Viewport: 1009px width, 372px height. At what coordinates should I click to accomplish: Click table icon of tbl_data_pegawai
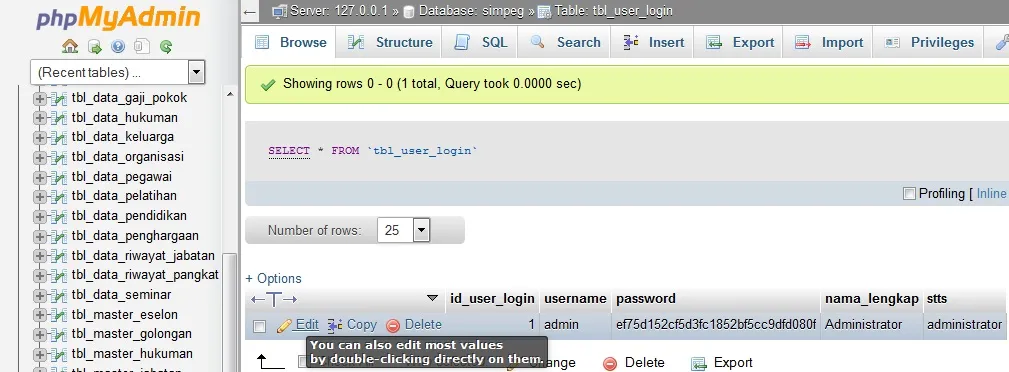59,177
